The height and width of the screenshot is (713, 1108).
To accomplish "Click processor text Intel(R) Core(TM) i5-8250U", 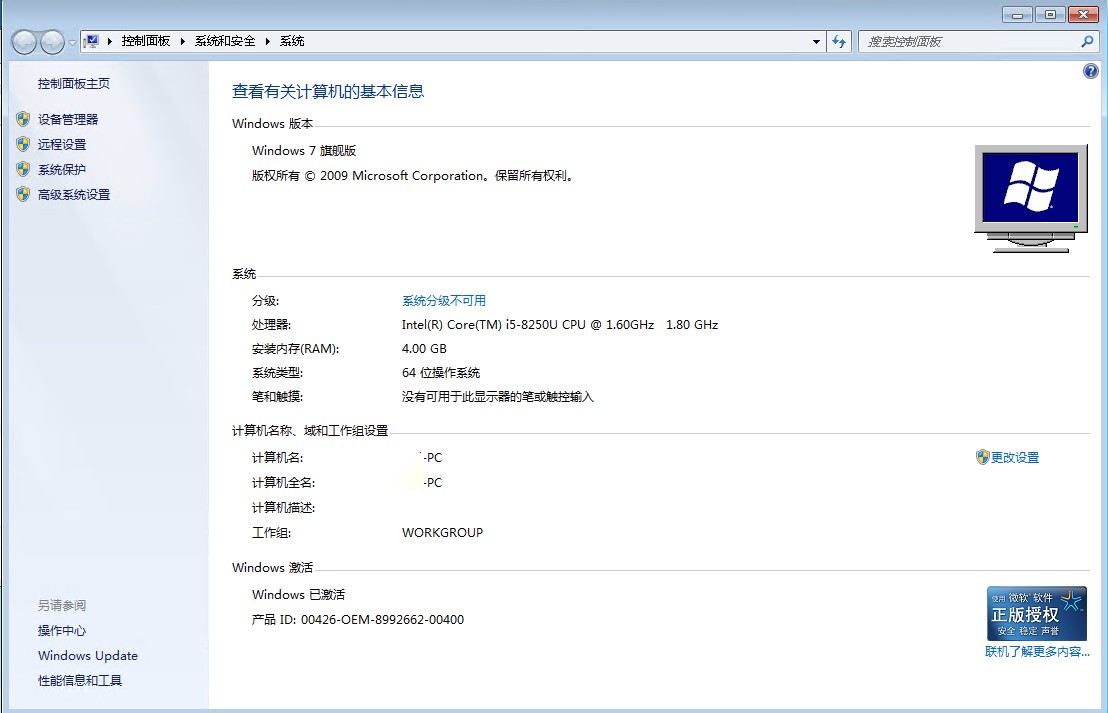I will coord(560,324).
